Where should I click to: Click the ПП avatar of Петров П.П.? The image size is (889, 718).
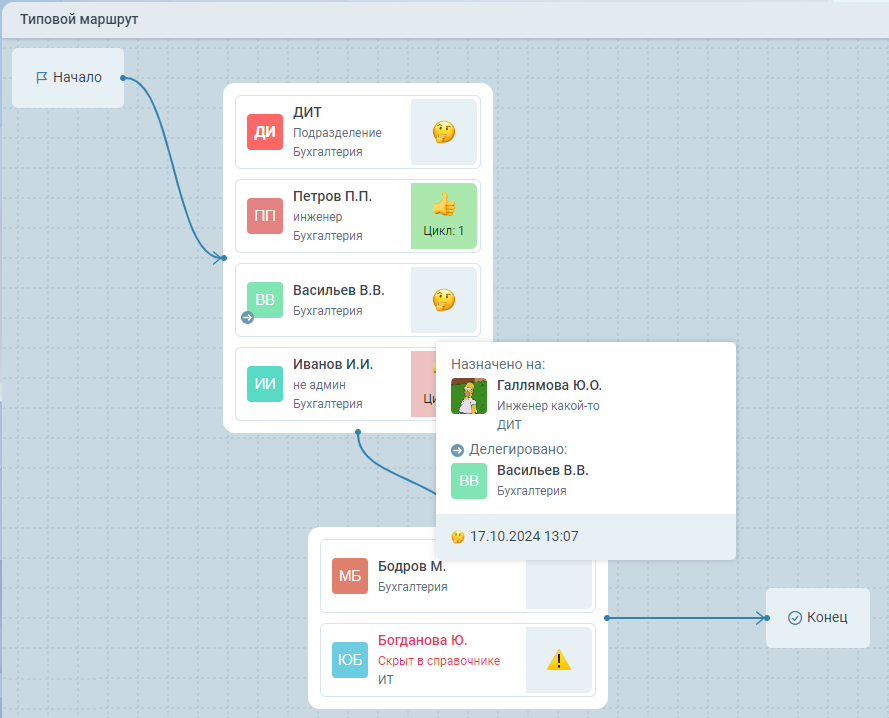265,216
